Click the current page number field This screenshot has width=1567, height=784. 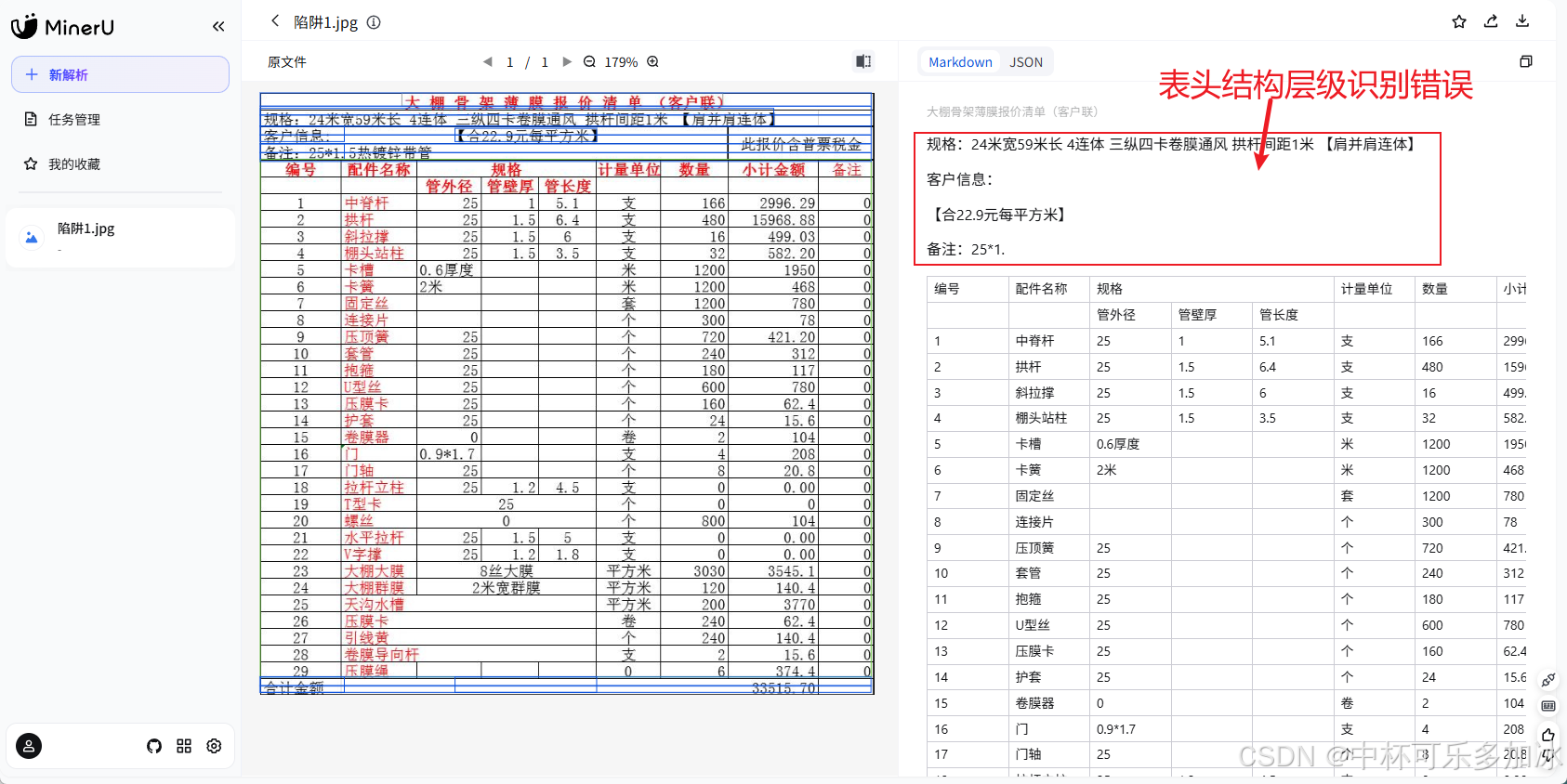509,62
